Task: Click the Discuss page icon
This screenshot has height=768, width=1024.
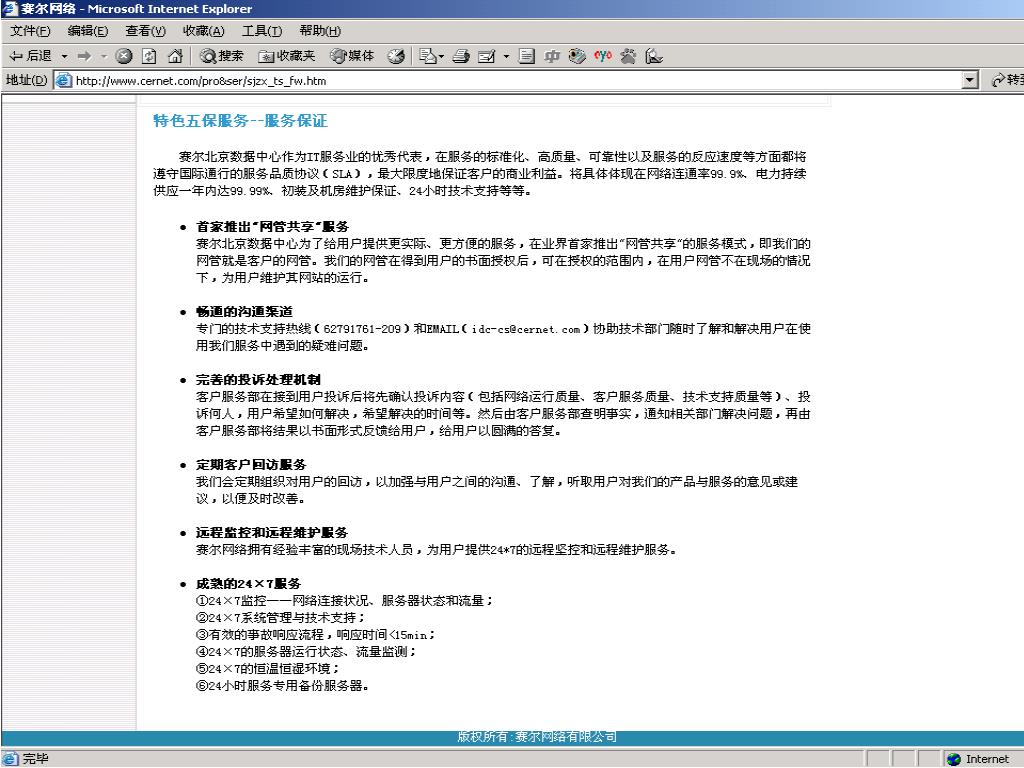Action: click(526, 56)
